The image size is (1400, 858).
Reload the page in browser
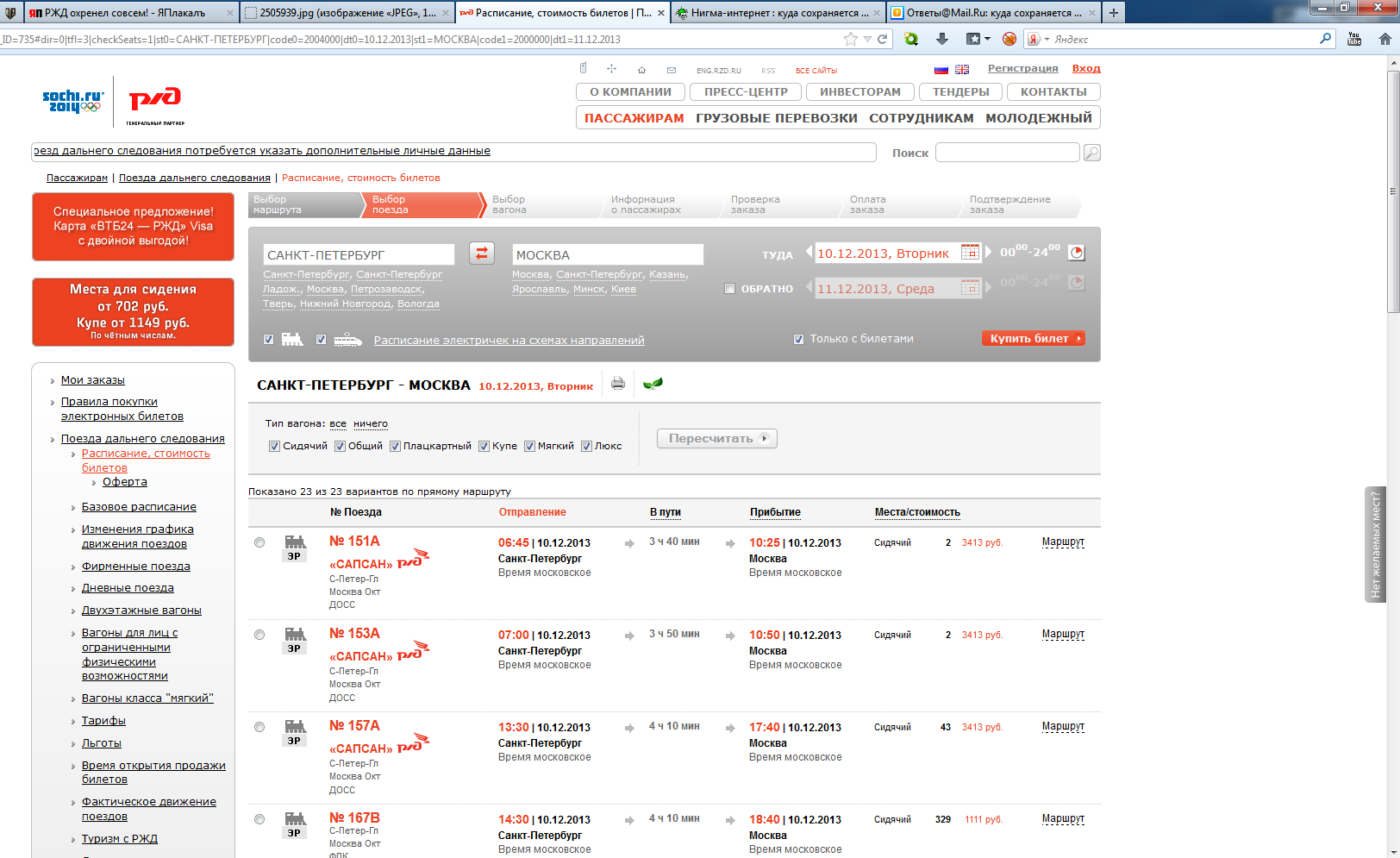tap(883, 39)
